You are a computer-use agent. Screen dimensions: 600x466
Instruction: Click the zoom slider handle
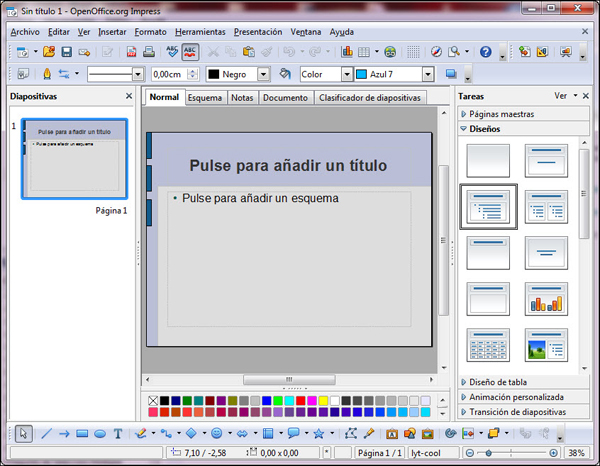pos(488,453)
